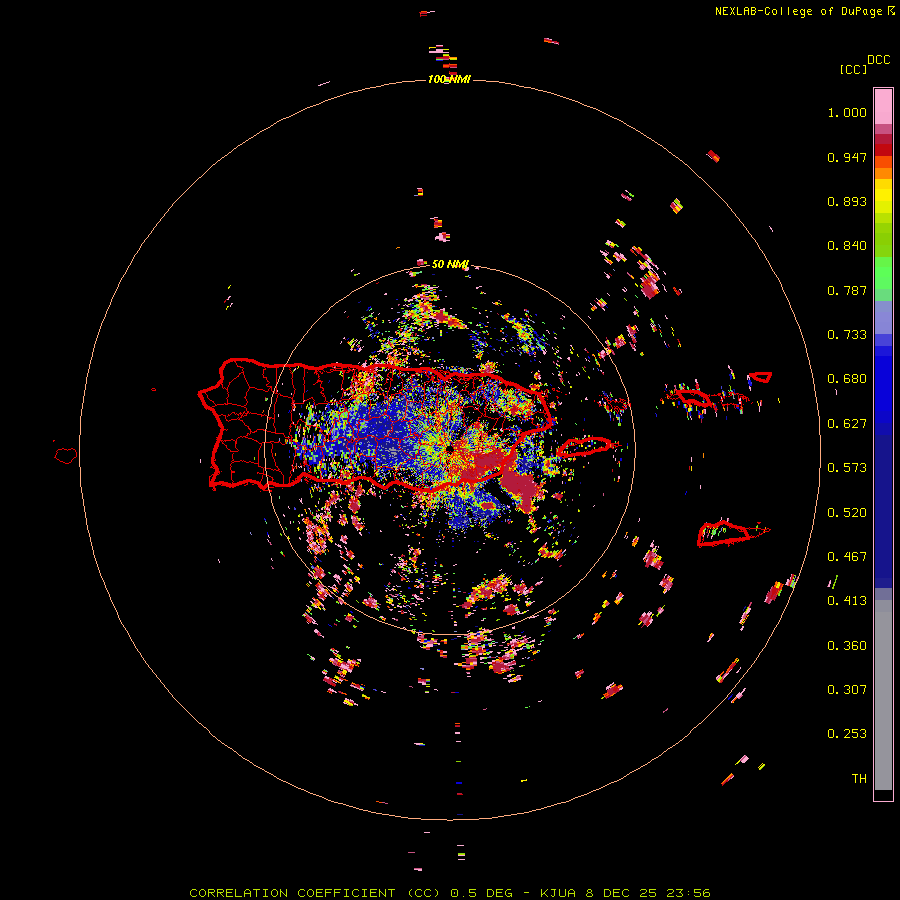Select the 0.893 legend value
The width and height of the screenshot is (900, 900).
point(847,201)
